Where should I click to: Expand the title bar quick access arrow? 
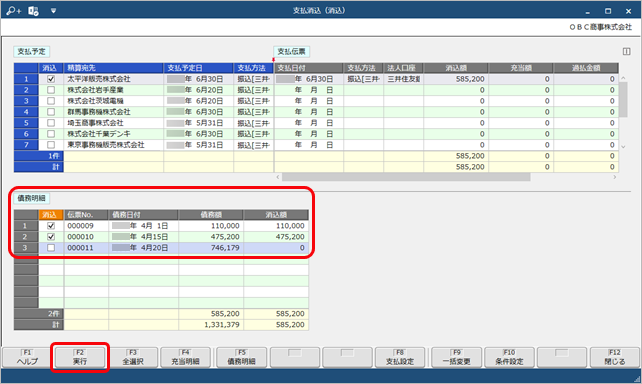[x=53, y=11]
